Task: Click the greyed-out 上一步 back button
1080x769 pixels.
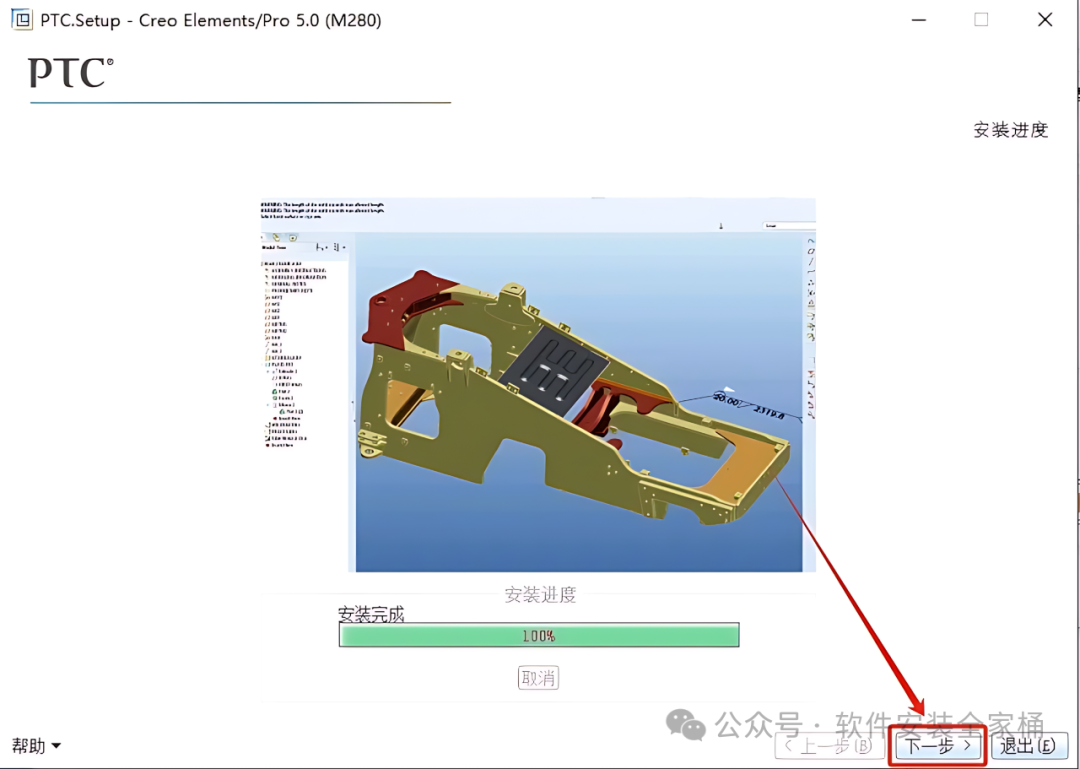Action: tap(830, 746)
